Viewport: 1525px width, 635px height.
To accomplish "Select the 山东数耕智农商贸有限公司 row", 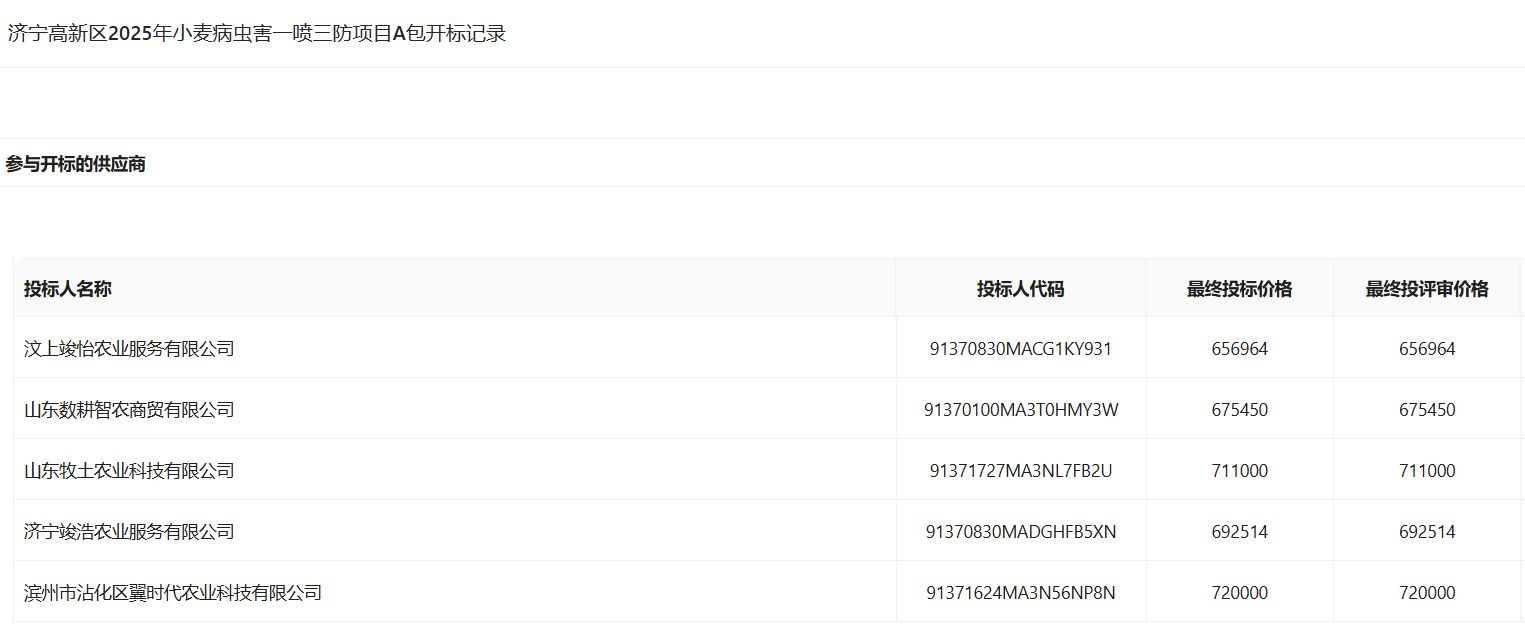I will pyautogui.click(x=767, y=410).
